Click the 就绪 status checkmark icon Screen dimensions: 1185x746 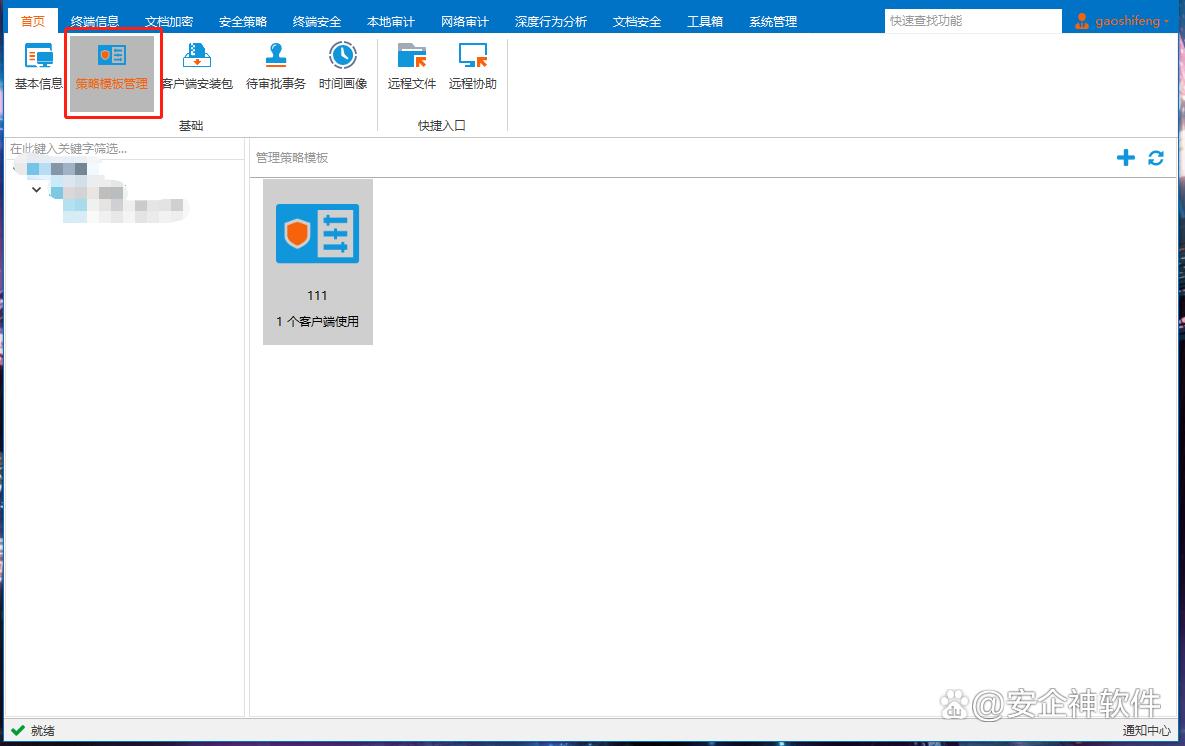[x=17, y=730]
